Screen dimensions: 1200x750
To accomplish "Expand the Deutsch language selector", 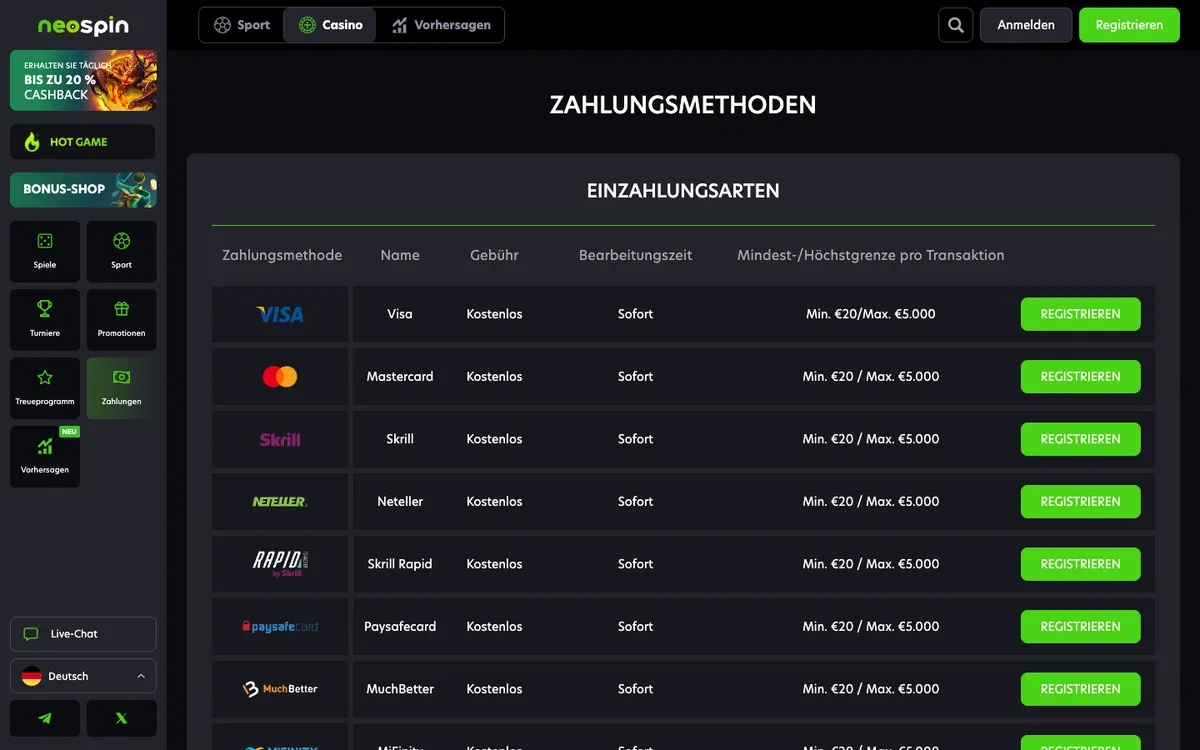I will coord(83,676).
